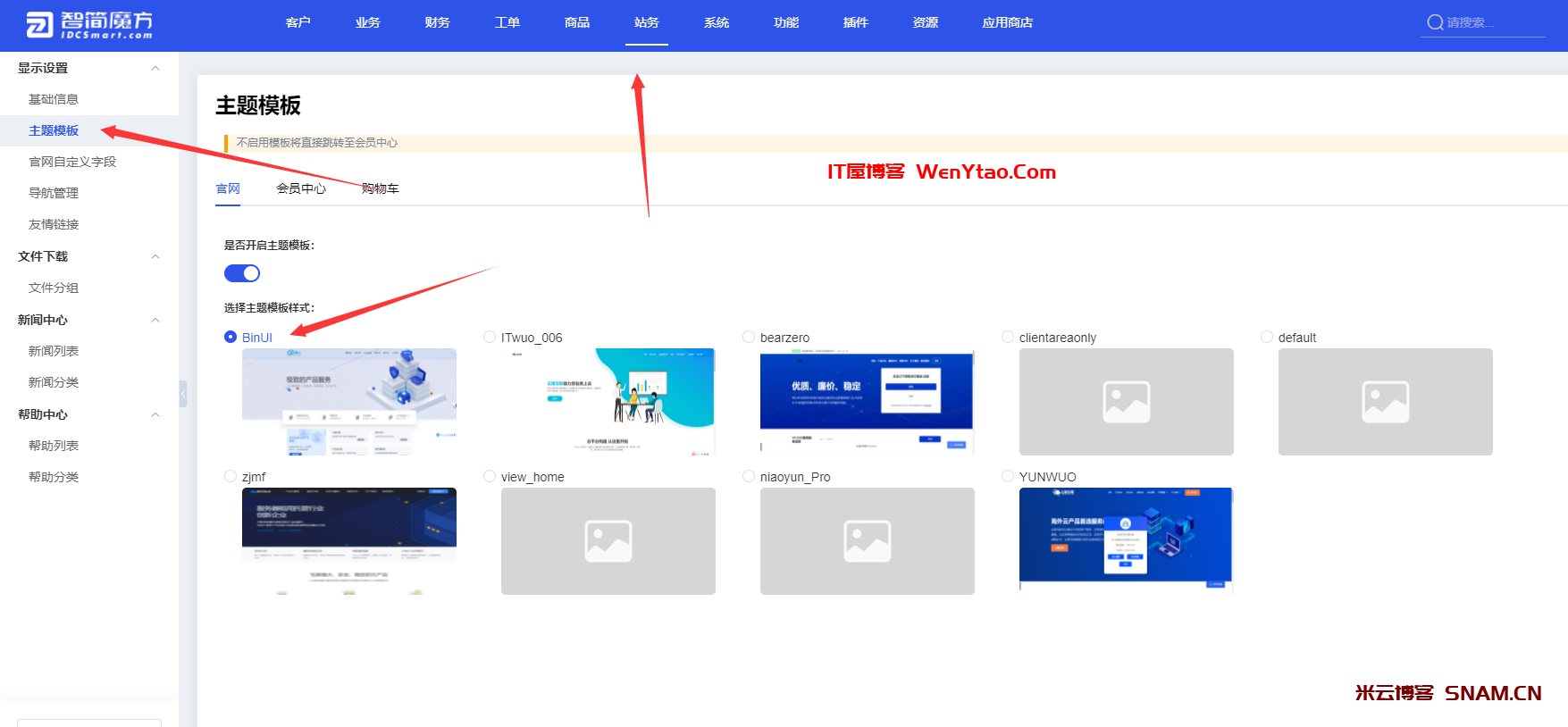This screenshot has width=1568, height=727.
Task: Open the YUNWUO theme preview thumbnail
Action: [x=1126, y=539]
